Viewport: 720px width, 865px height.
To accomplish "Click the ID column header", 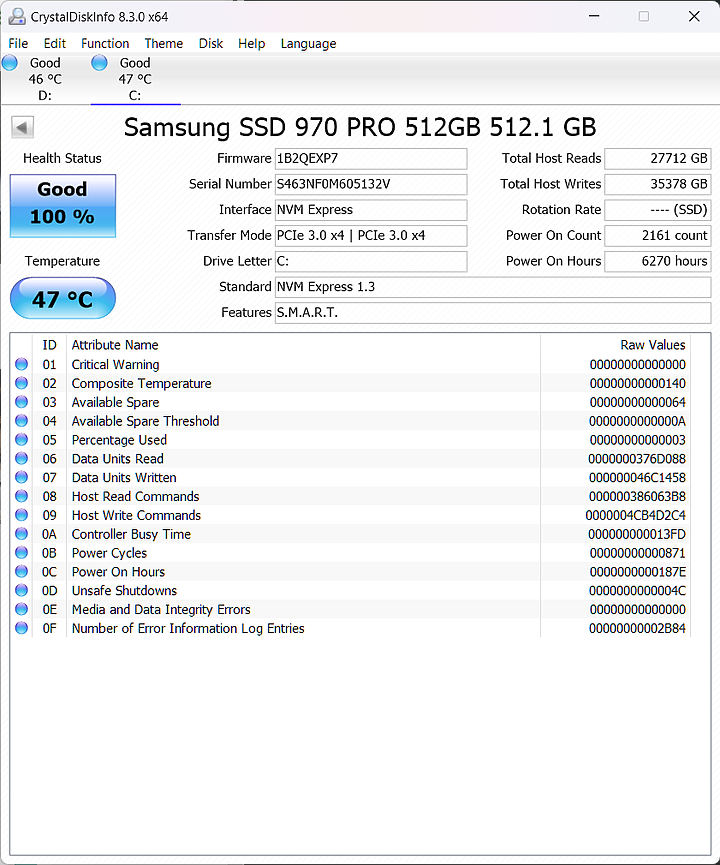I will [50, 345].
